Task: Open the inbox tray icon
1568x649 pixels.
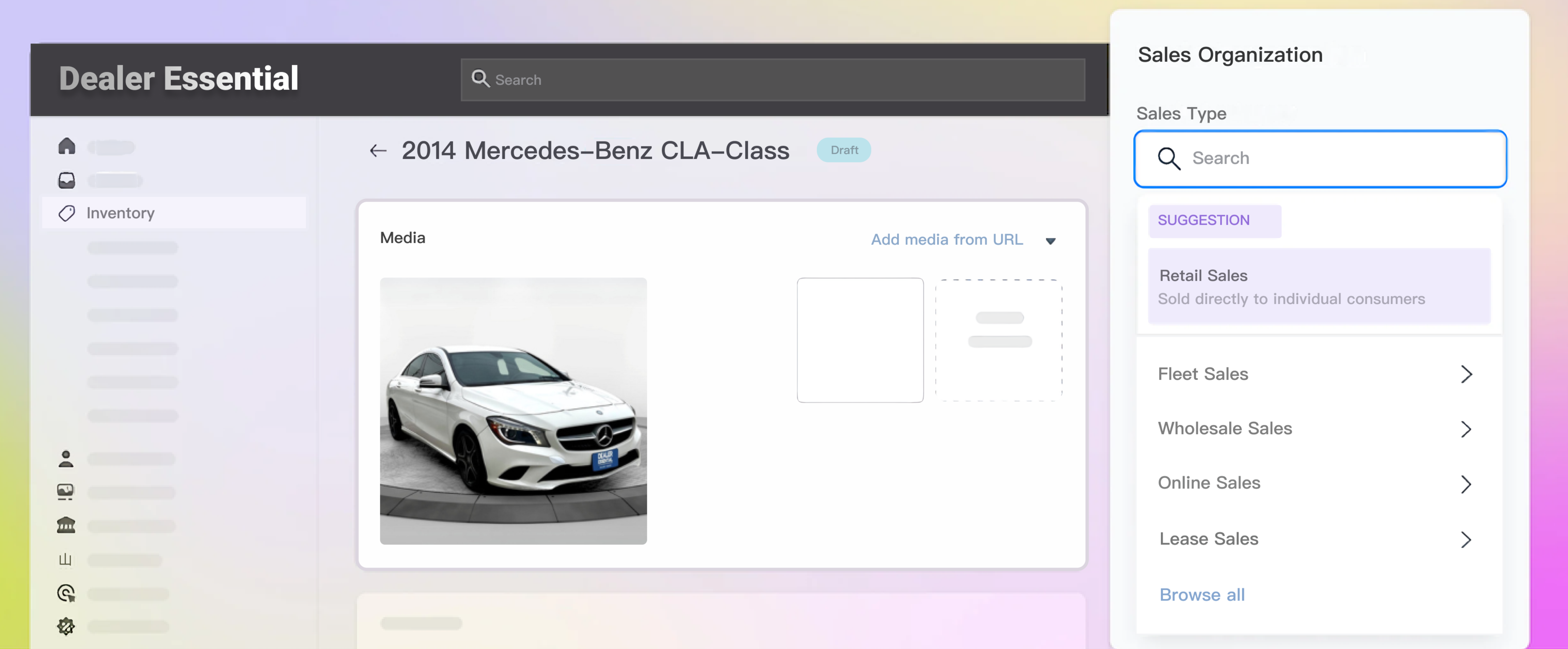Action: (66, 180)
